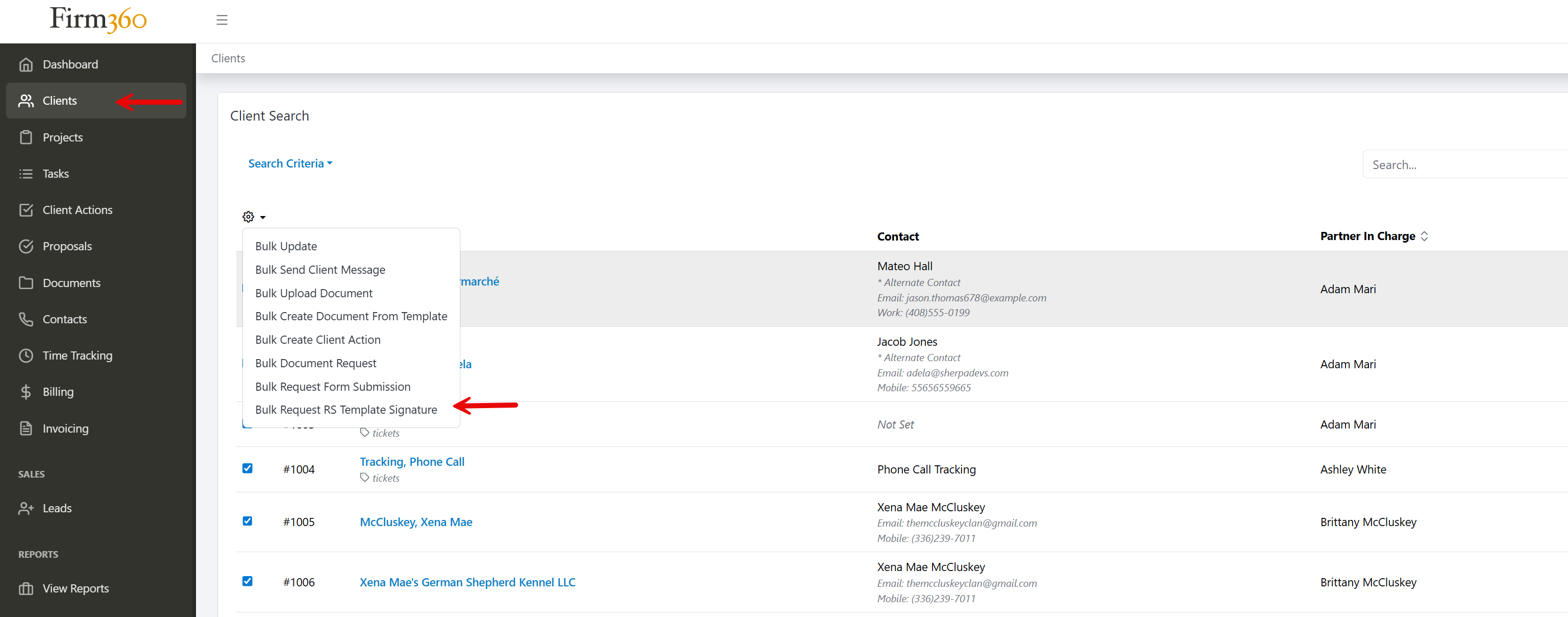Open the hamburger menu next to the logo
The width and height of the screenshot is (1568, 617).
222,19
